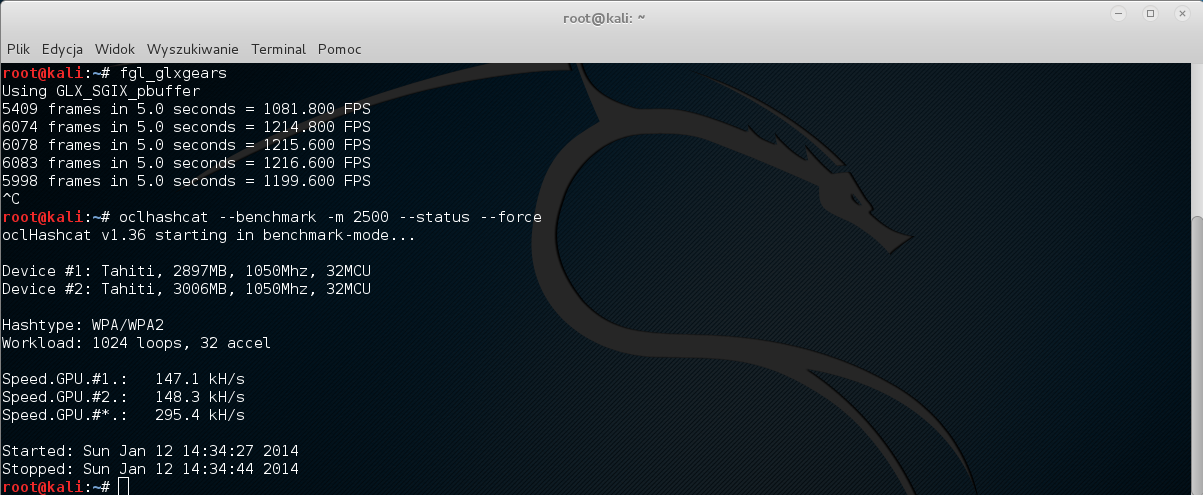Maximize the terminal window
This screenshot has width=1203, height=495.
(x=1151, y=14)
